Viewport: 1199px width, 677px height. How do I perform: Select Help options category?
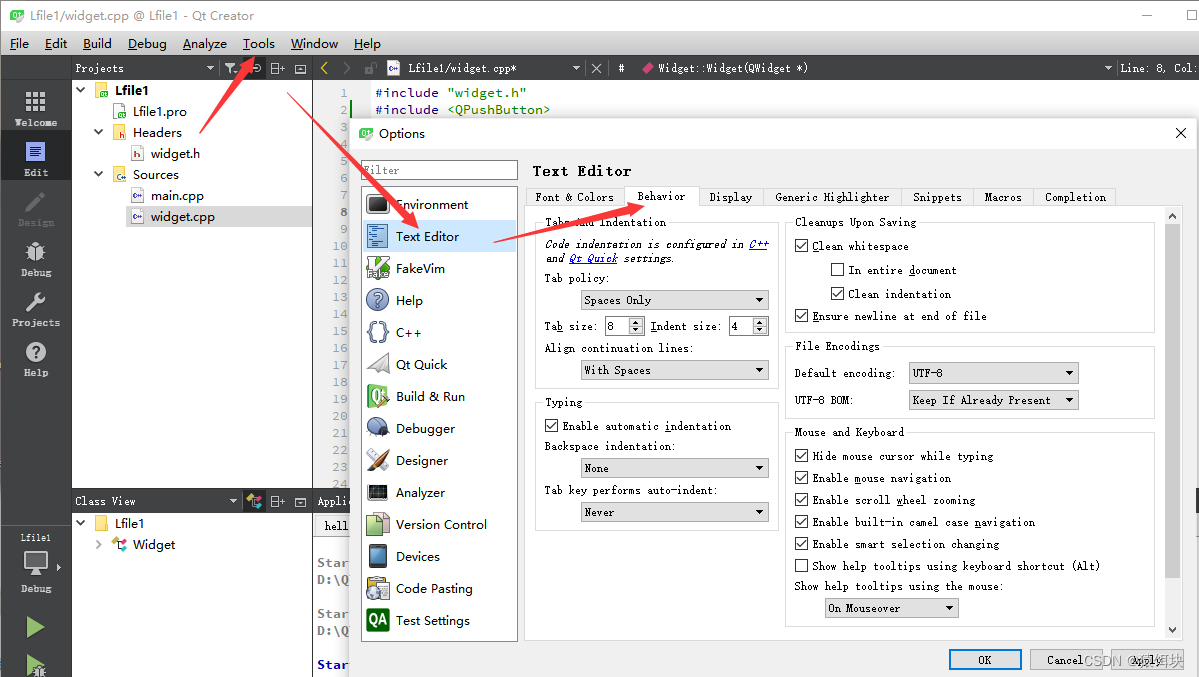[x=440, y=301]
